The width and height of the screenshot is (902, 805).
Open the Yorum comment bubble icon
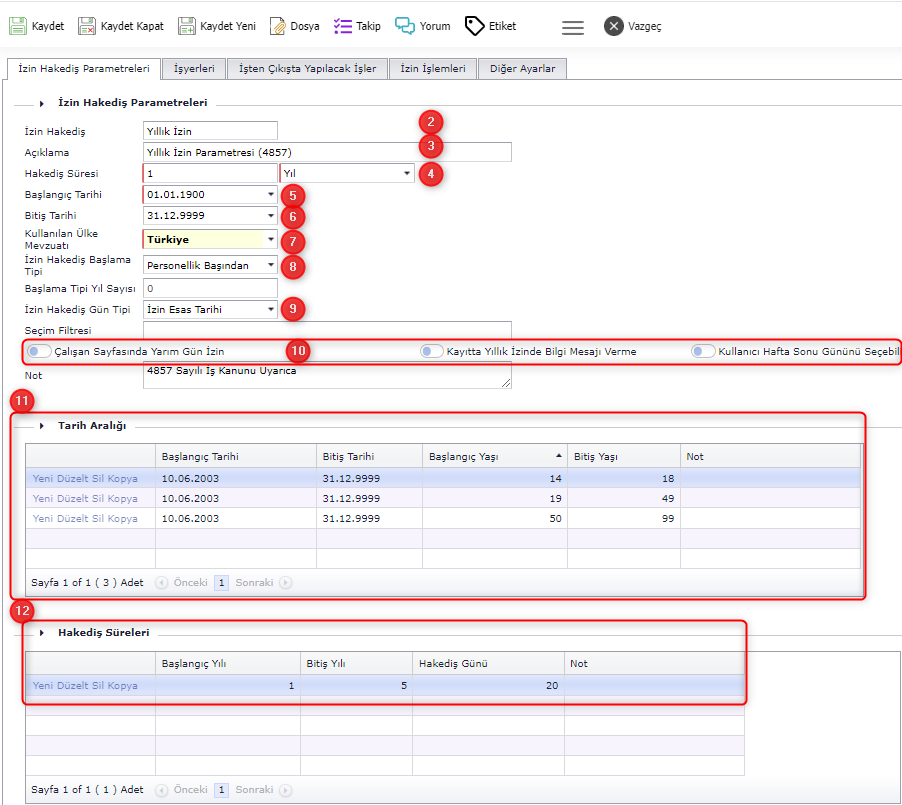point(404,26)
